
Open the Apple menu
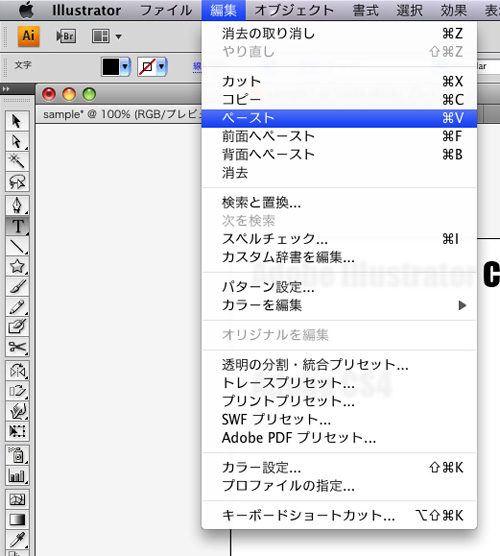[26, 10]
